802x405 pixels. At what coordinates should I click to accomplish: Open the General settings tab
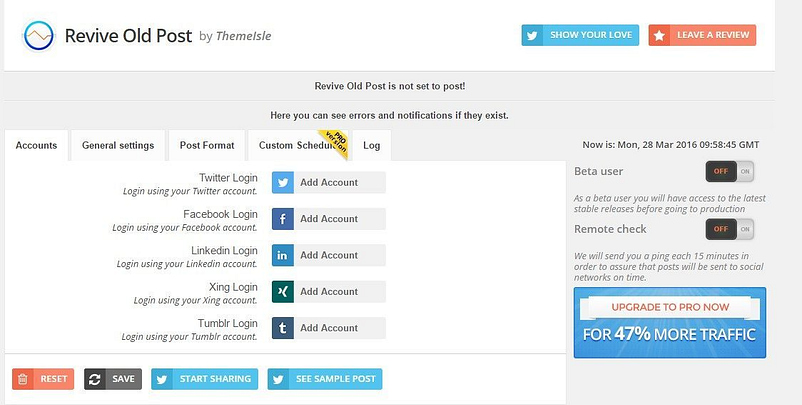(x=118, y=145)
